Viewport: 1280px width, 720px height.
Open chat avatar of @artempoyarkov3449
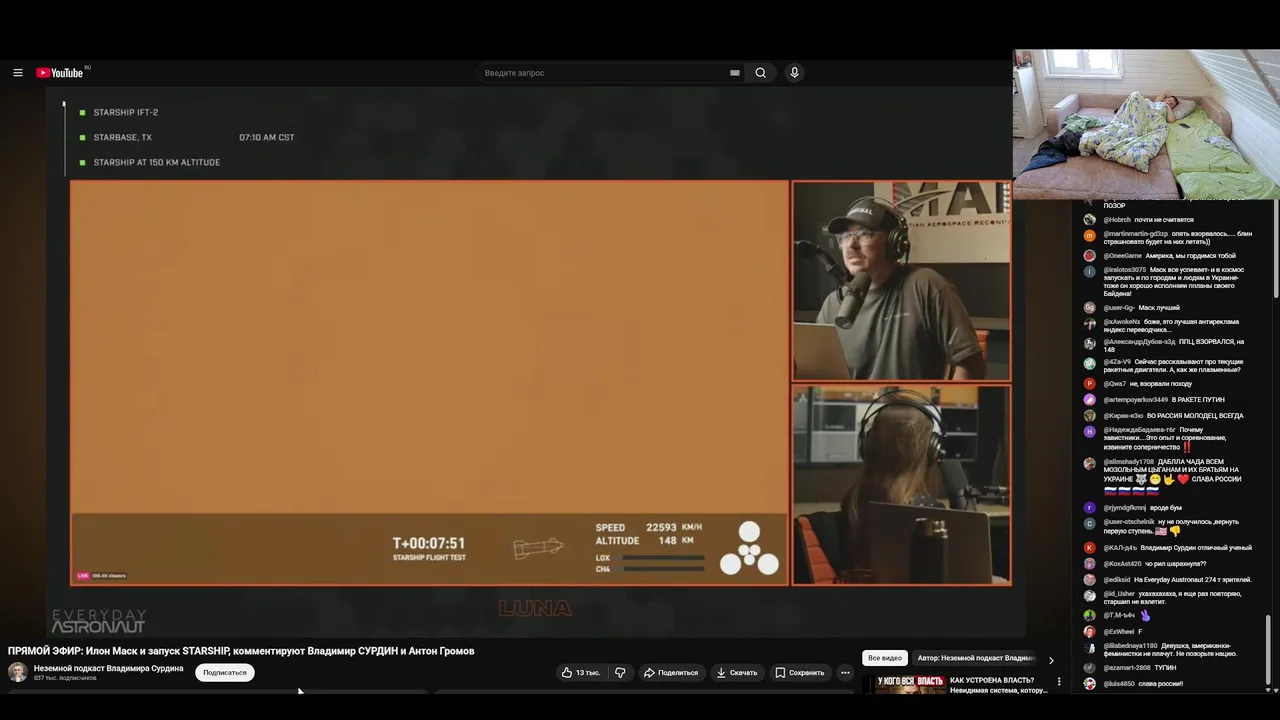[1090, 400]
